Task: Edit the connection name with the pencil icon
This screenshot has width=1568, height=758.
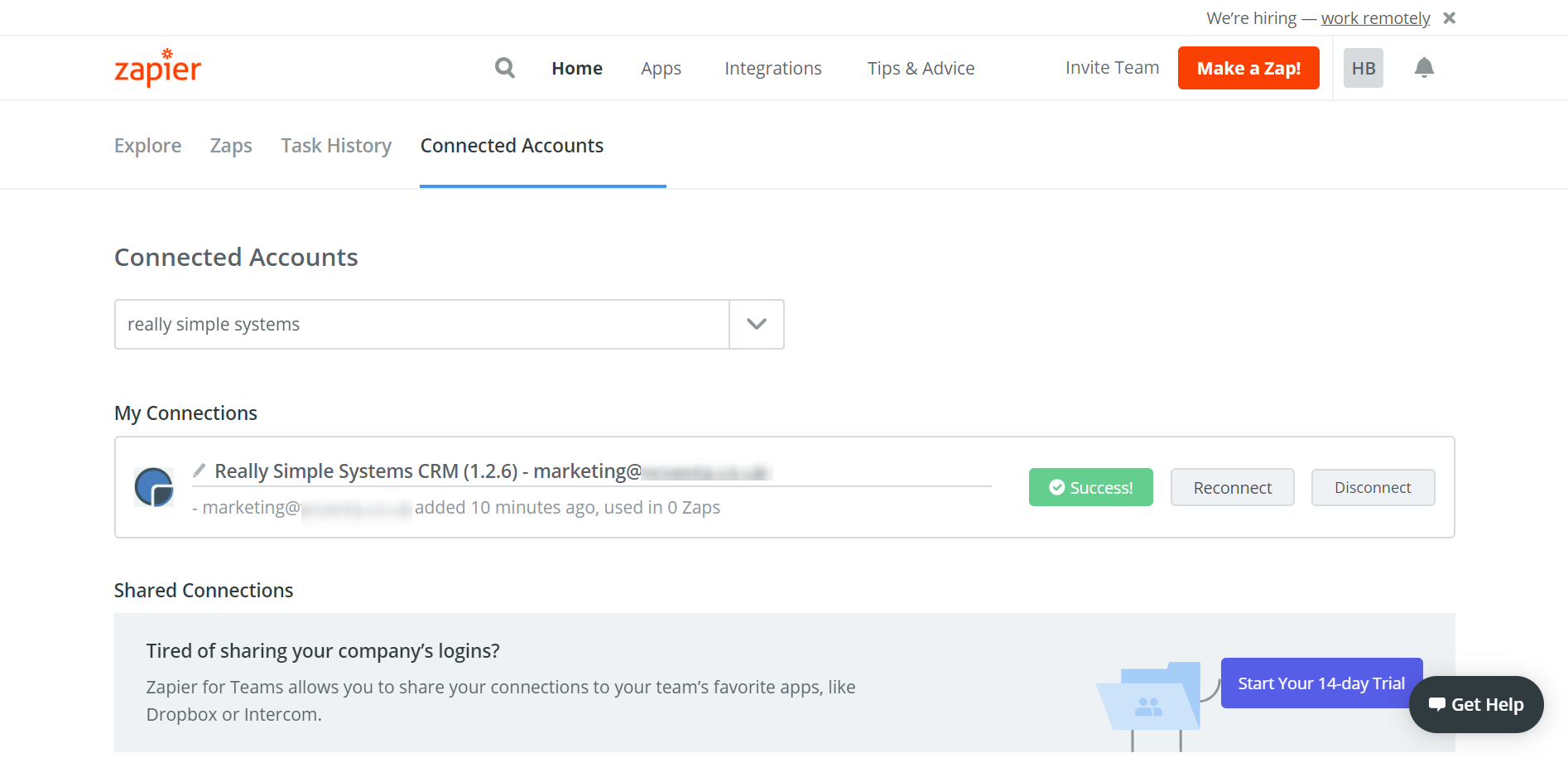Action: [x=198, y=470]
